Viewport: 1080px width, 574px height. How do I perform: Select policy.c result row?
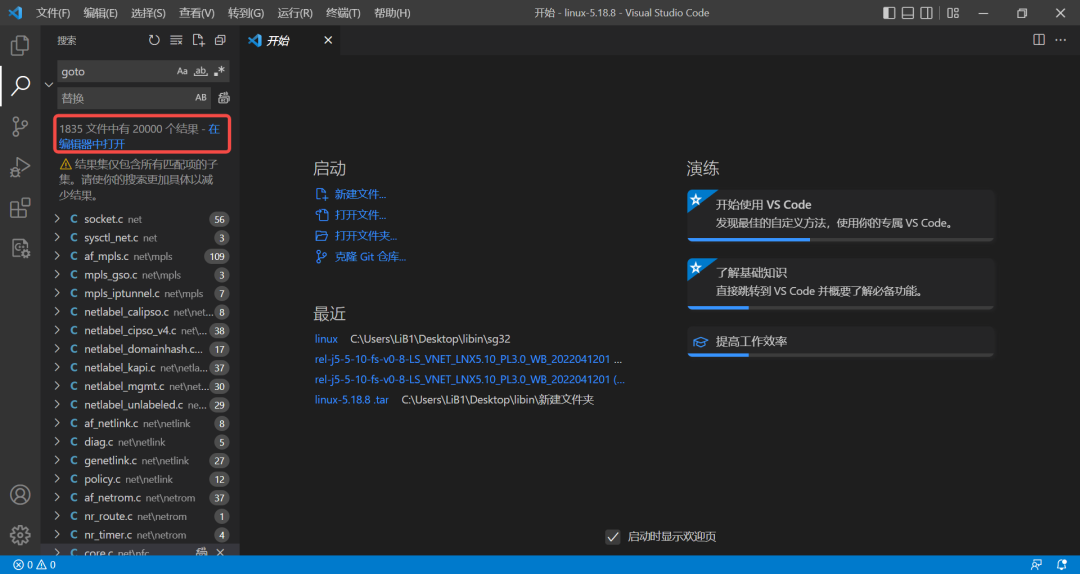pos(141,479)
